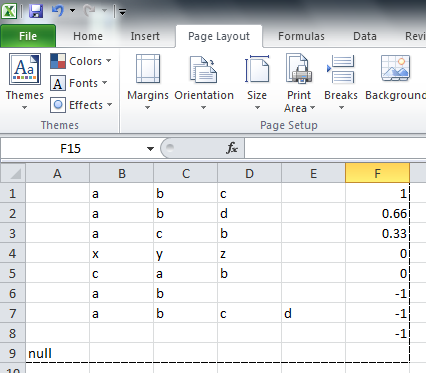Open the Name Box dropdown arrow
426x373 pixels.
(150, 149)
